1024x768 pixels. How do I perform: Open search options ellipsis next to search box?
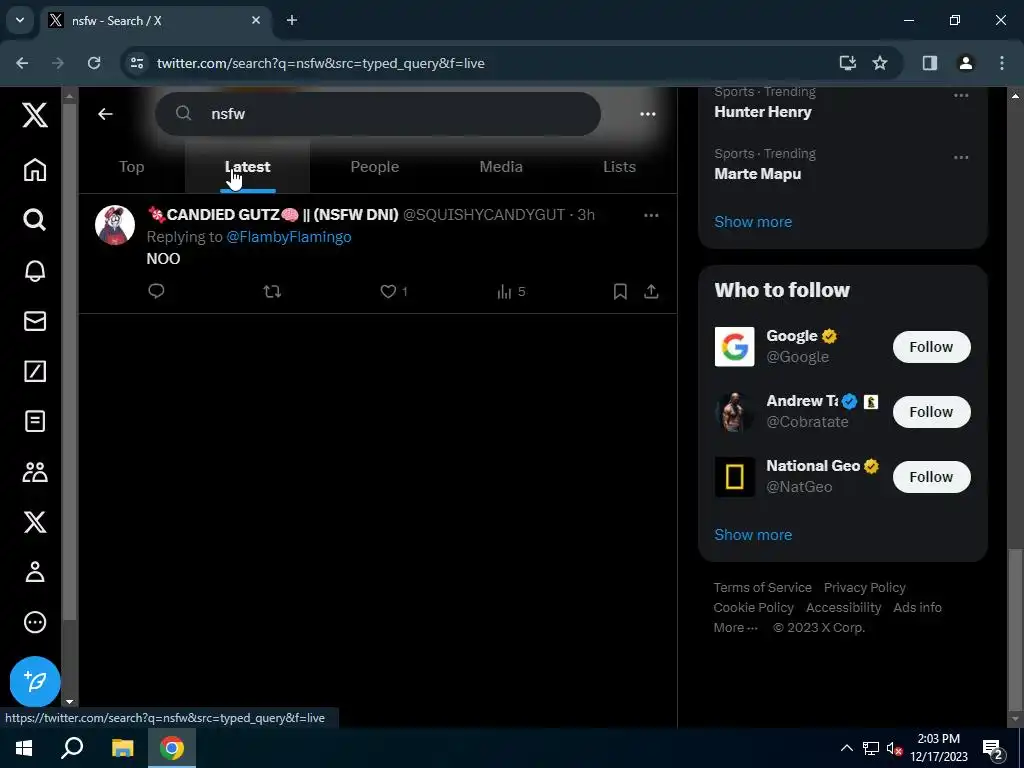coord(647,114)
